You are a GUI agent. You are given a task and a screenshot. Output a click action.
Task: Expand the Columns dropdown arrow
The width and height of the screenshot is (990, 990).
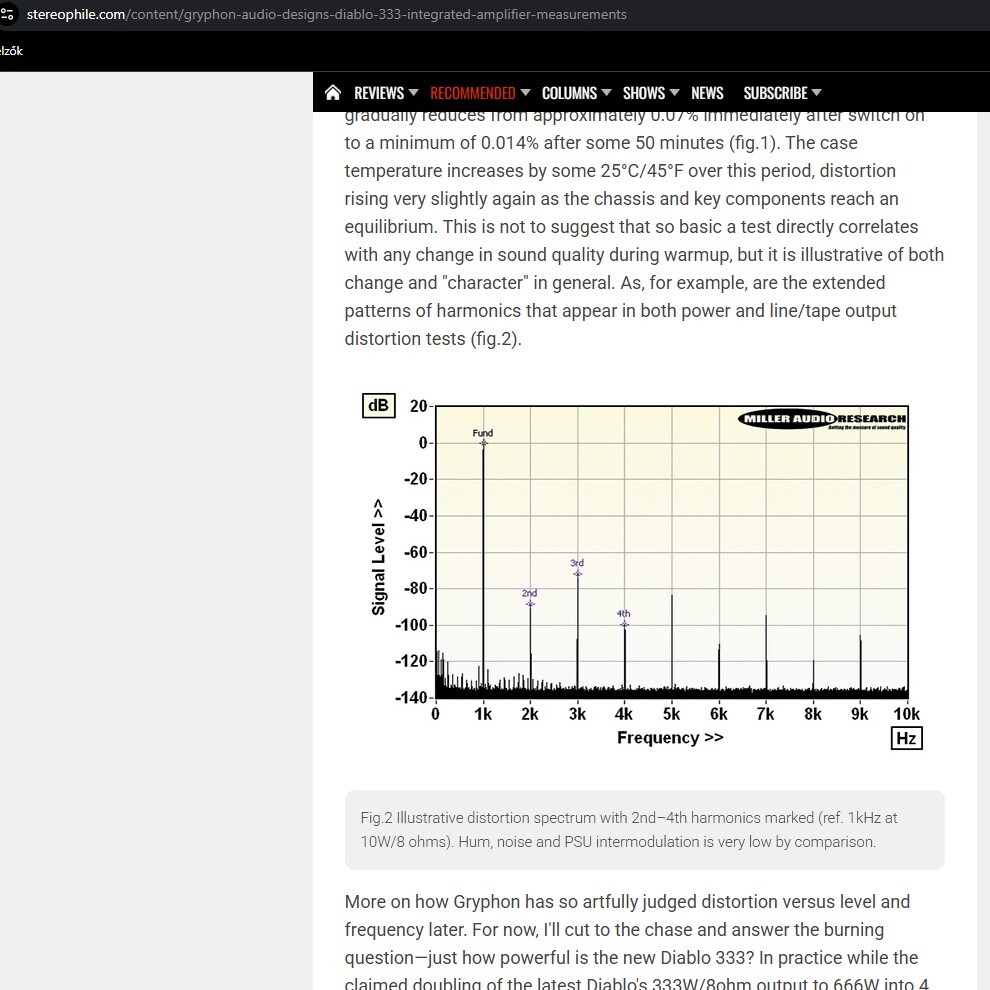tap(606, 93)
